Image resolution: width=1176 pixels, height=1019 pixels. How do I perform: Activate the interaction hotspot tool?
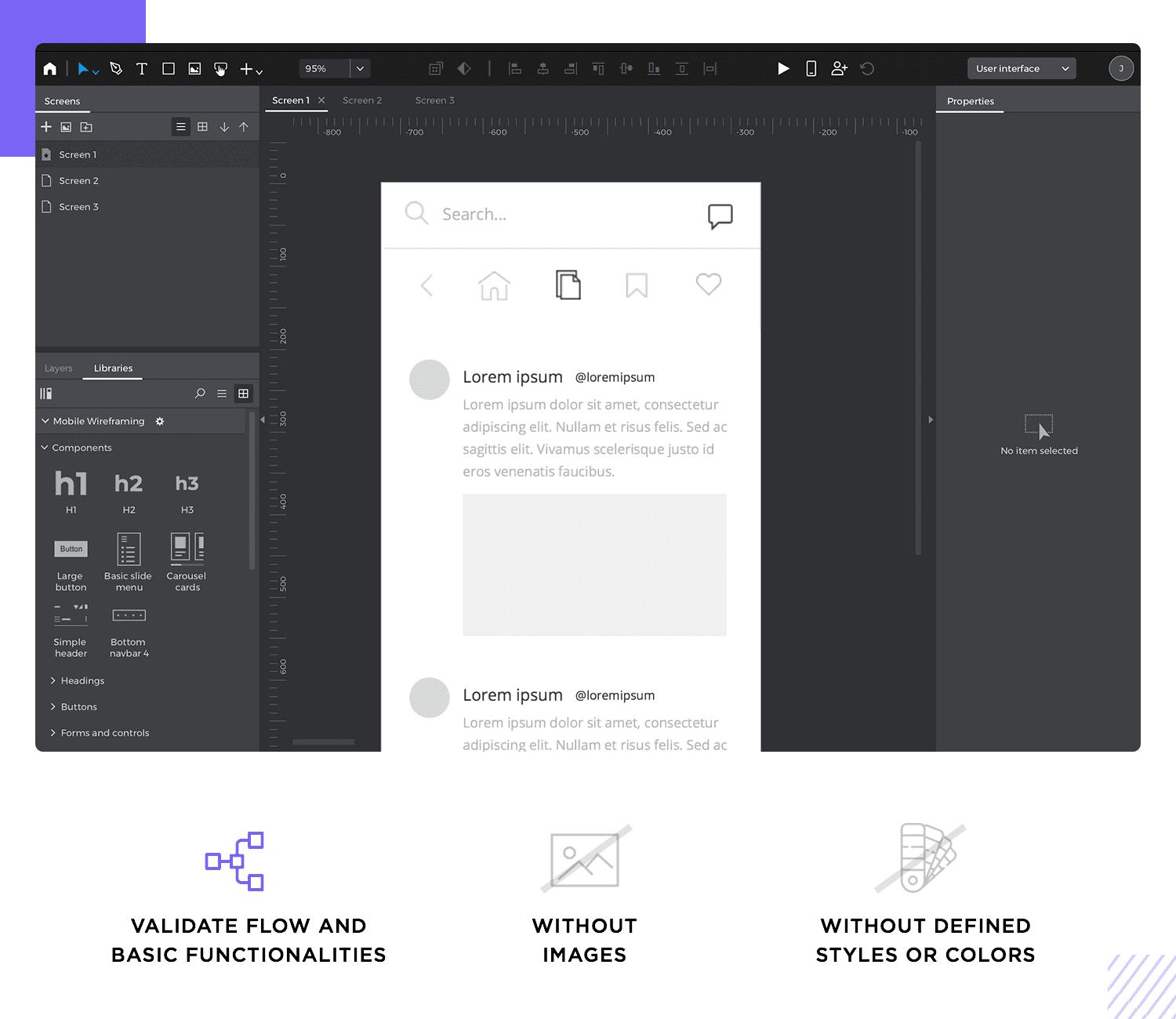tap(220, 69)
